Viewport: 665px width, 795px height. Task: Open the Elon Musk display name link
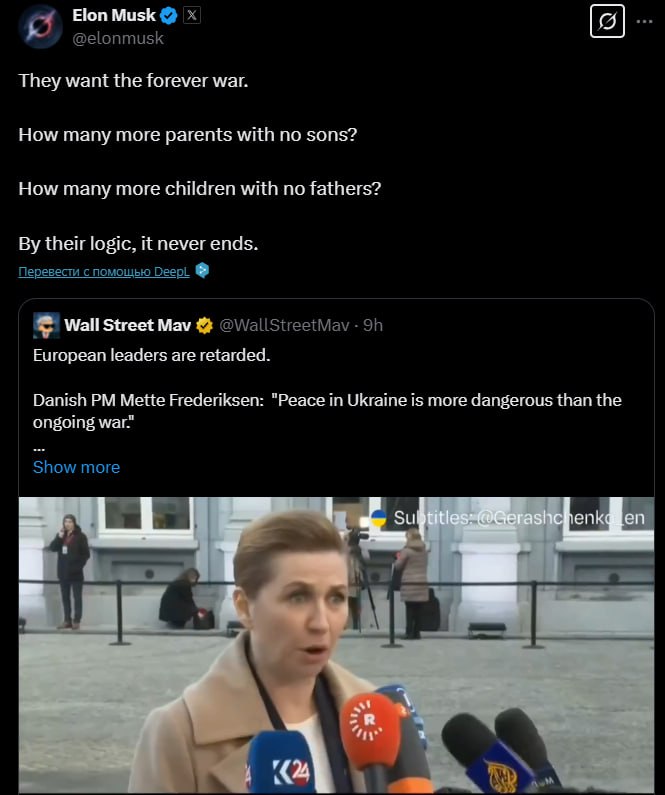(113, 16)
